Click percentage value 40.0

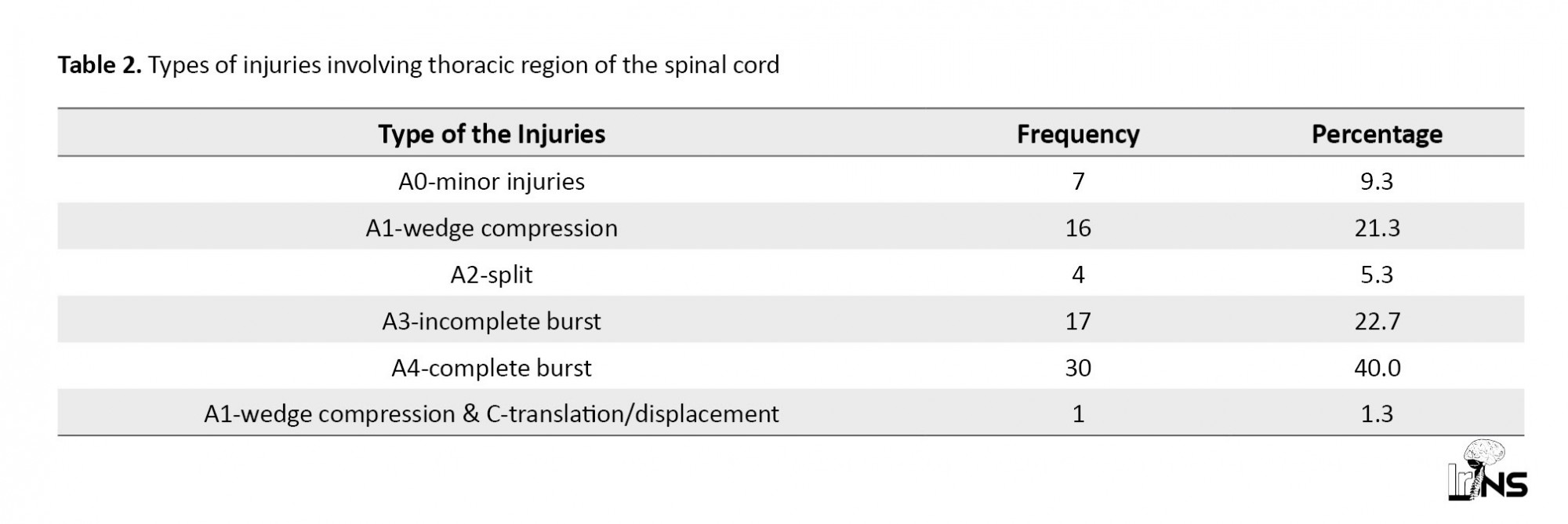click(x=1377, y=368)
